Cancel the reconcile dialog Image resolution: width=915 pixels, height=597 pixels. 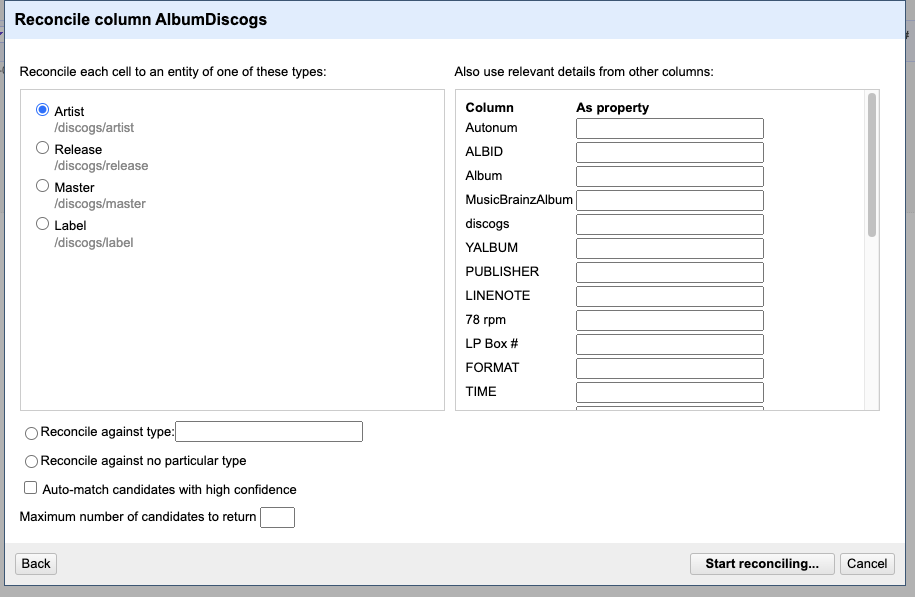coord(867,564)
